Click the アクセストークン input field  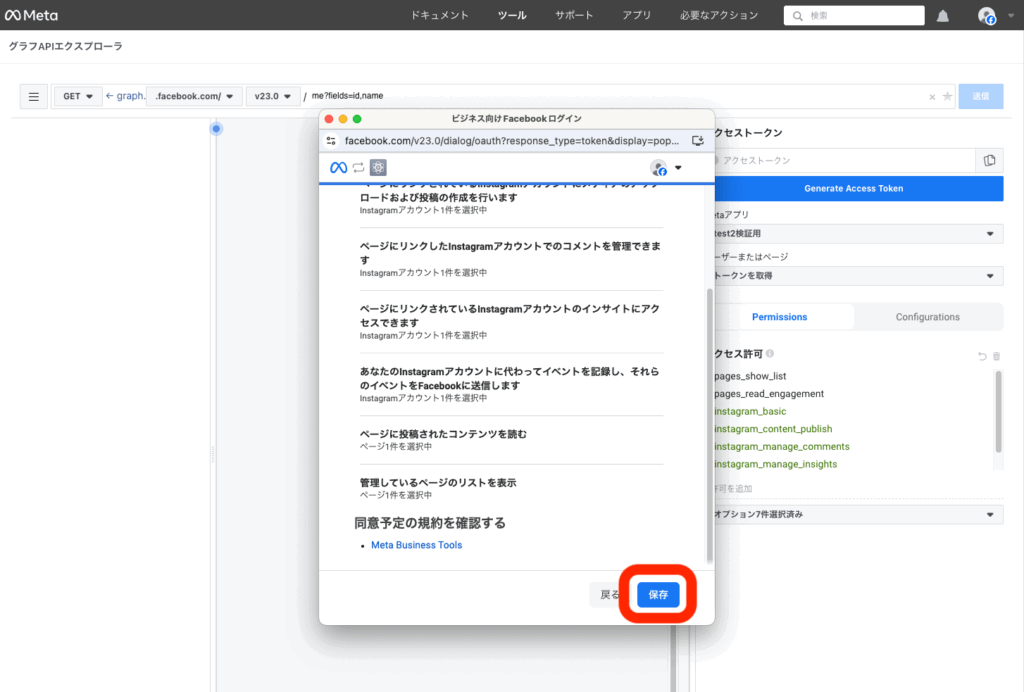point(844,160)
